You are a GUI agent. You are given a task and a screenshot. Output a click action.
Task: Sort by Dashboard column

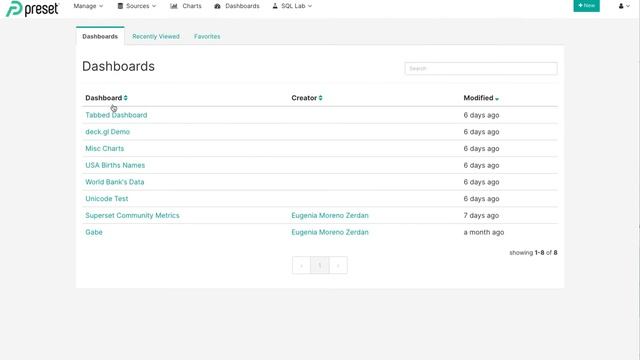[x=107, y=98]
